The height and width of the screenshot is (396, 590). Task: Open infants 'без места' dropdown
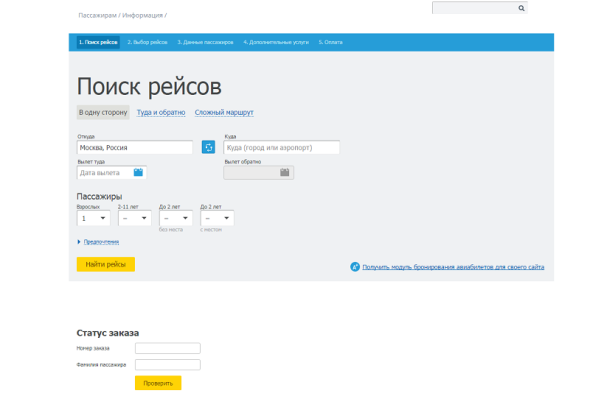[x=176, y=218]
